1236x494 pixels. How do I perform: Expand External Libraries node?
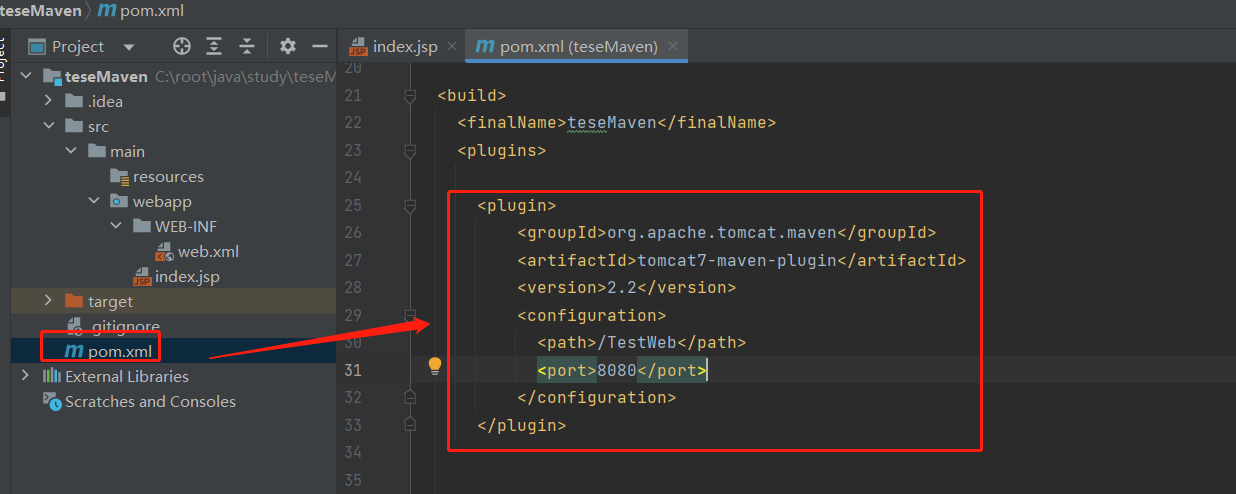tap(26, 376)
